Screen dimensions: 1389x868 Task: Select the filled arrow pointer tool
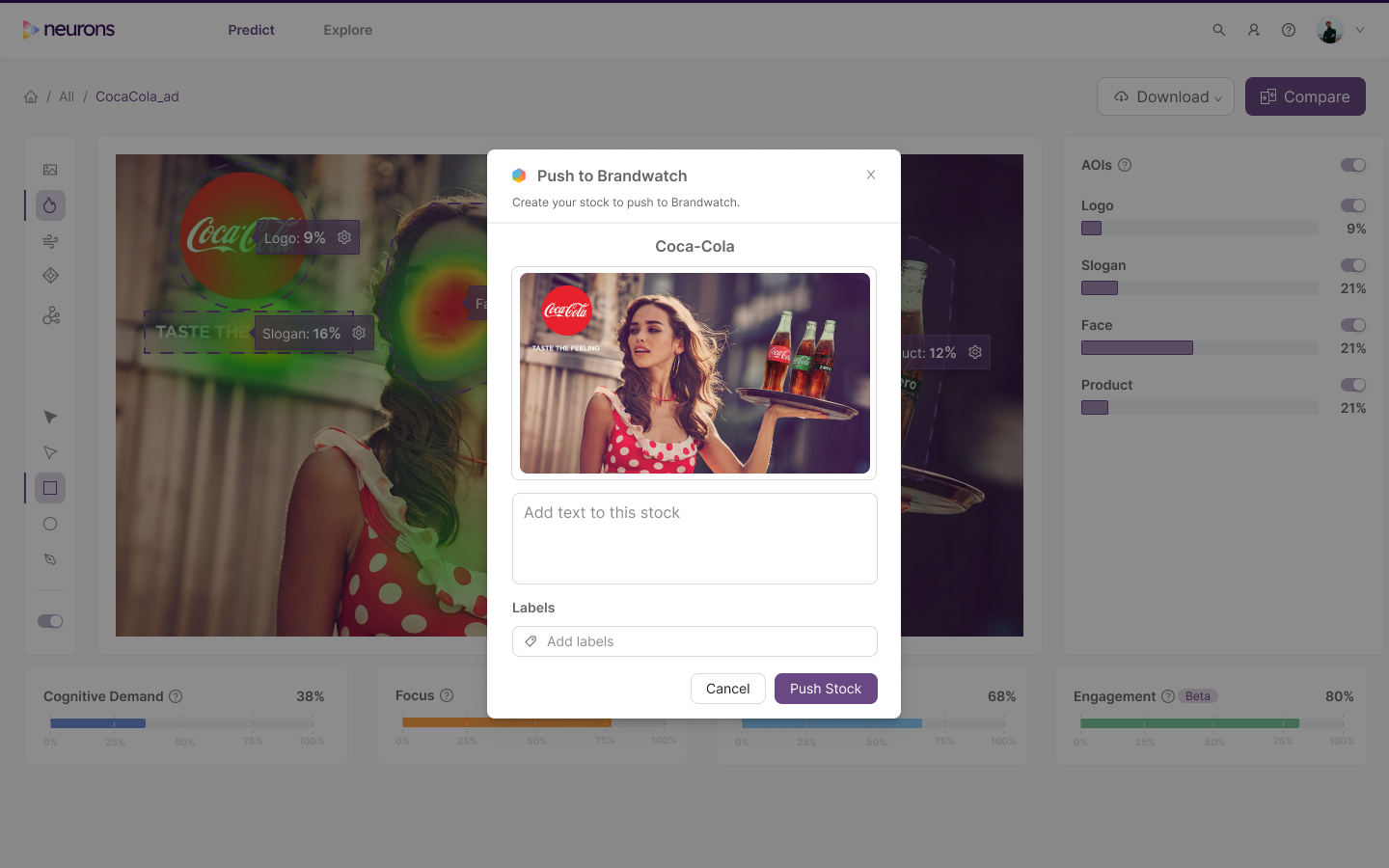pos(50,417)
